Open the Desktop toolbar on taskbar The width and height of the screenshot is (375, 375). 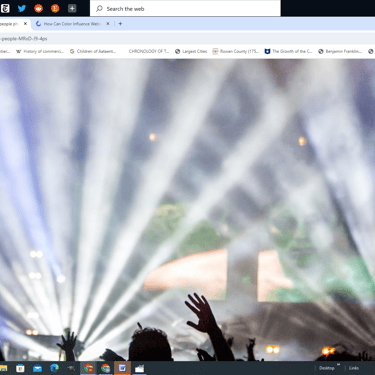pyautogui.click(x=326, y=368)
